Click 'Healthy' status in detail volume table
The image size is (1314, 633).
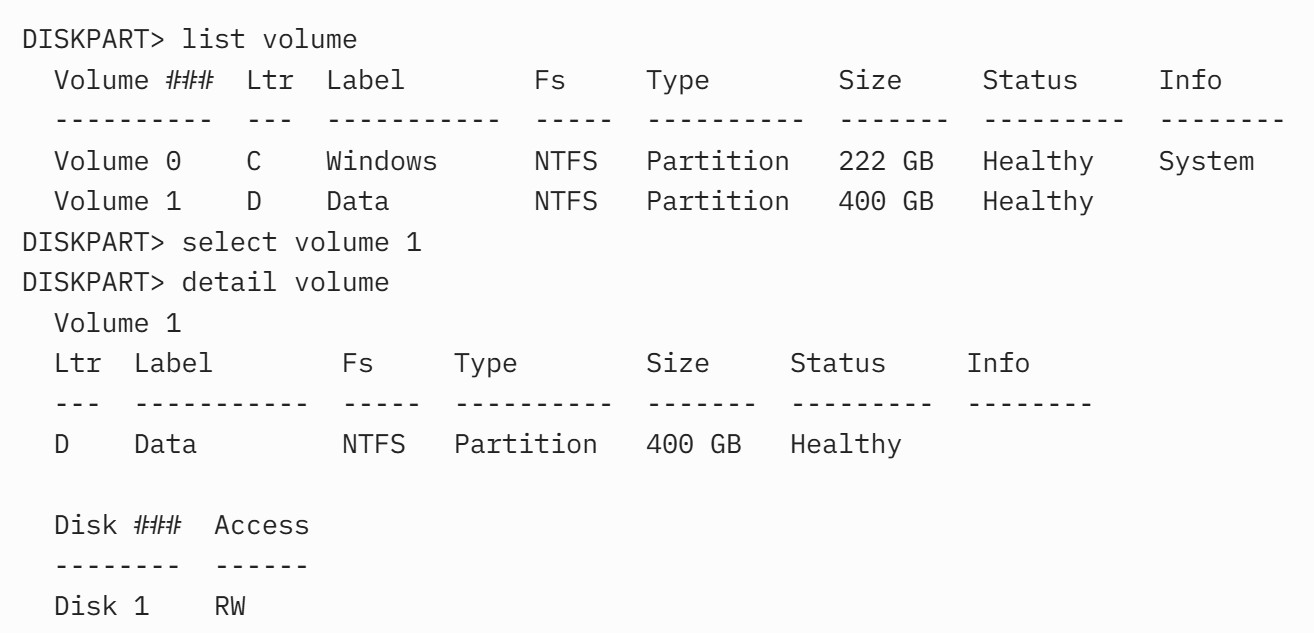pos(846,443)
